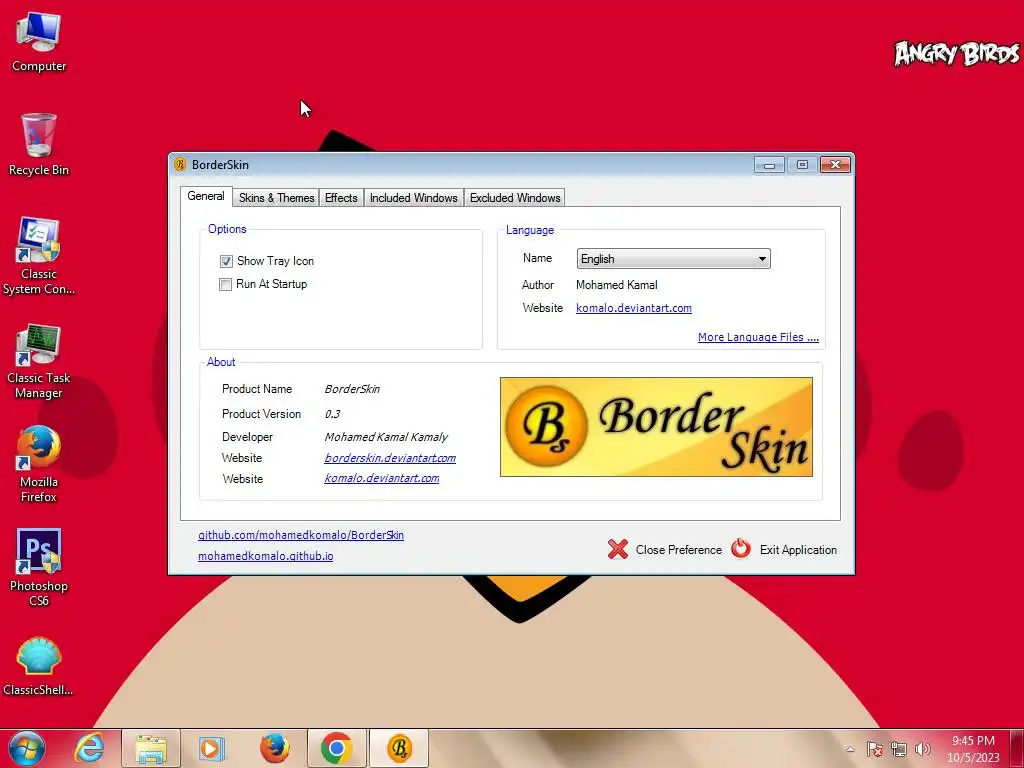Click More Language Files link
The image size is (1024, 768).
[758, 337]
